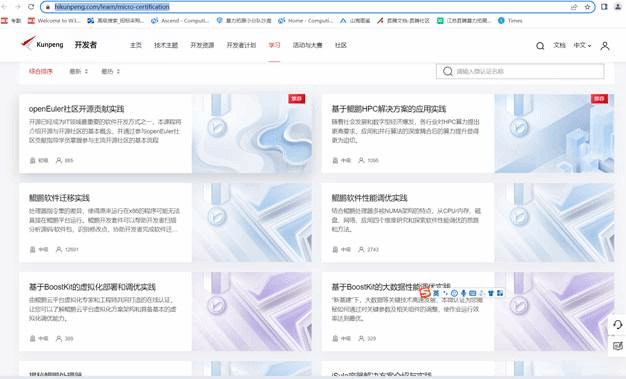Screen dimensions: 626x379
Task: Click the browser reload icon
Action: point(31,7)
